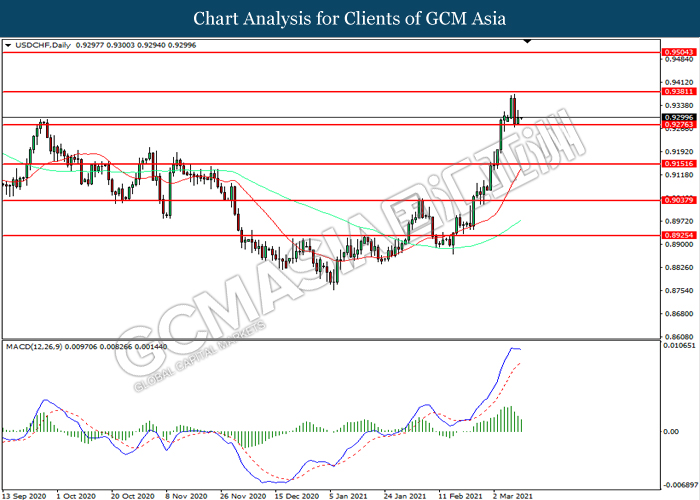The width and height of the screenshot is (700, 500).
Task: Select the 0.91516 red price label
Action: (677, 163)
